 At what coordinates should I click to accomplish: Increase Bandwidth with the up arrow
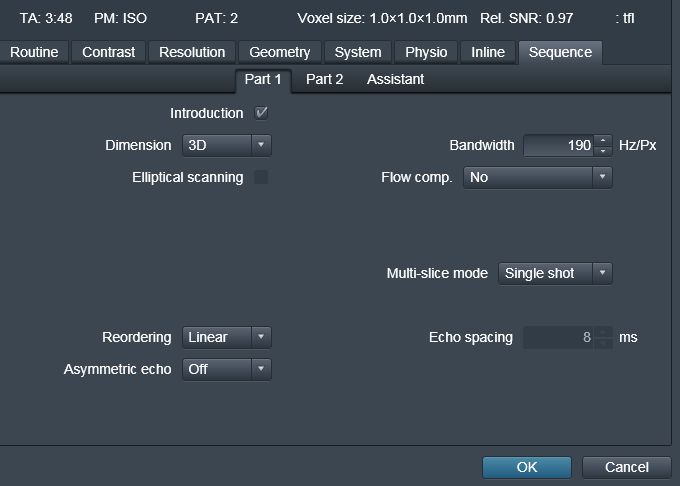pyautogui.click(x=603, y=140)
